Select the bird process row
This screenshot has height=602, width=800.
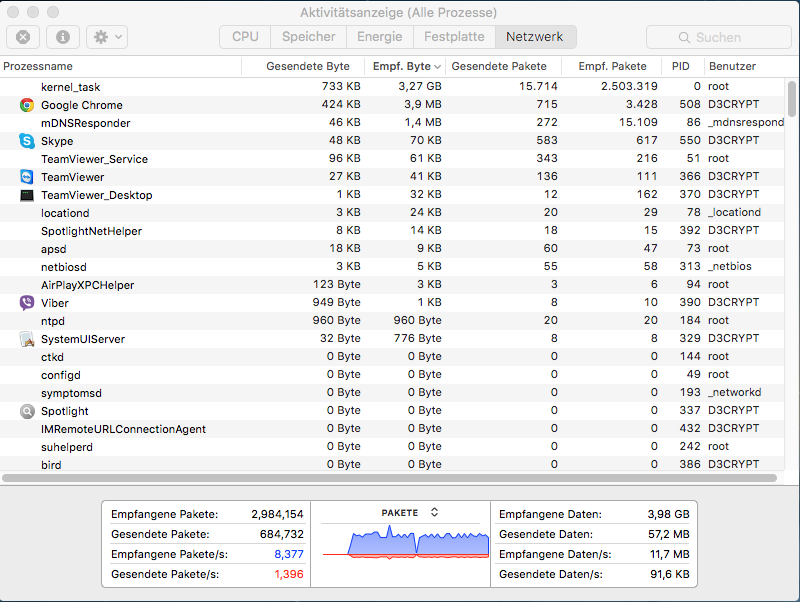392,464
